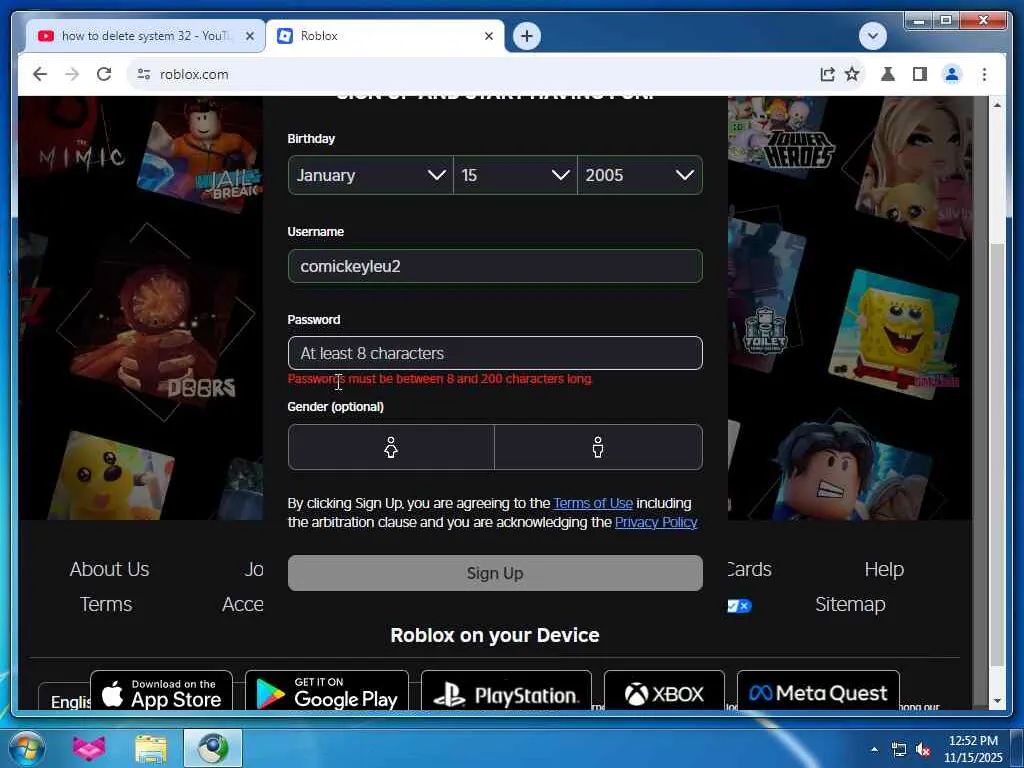Click the Sign Up button
Viewport: 1024px width, 768px height.
[495, 573]
